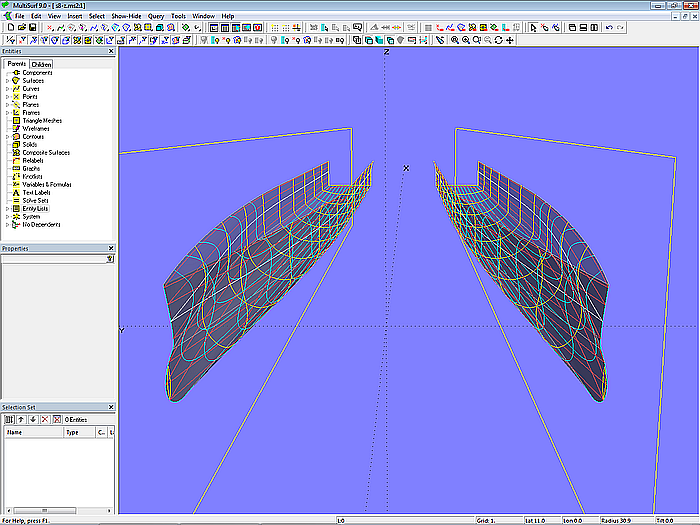Switch to the Children tab

coord(42,64)
